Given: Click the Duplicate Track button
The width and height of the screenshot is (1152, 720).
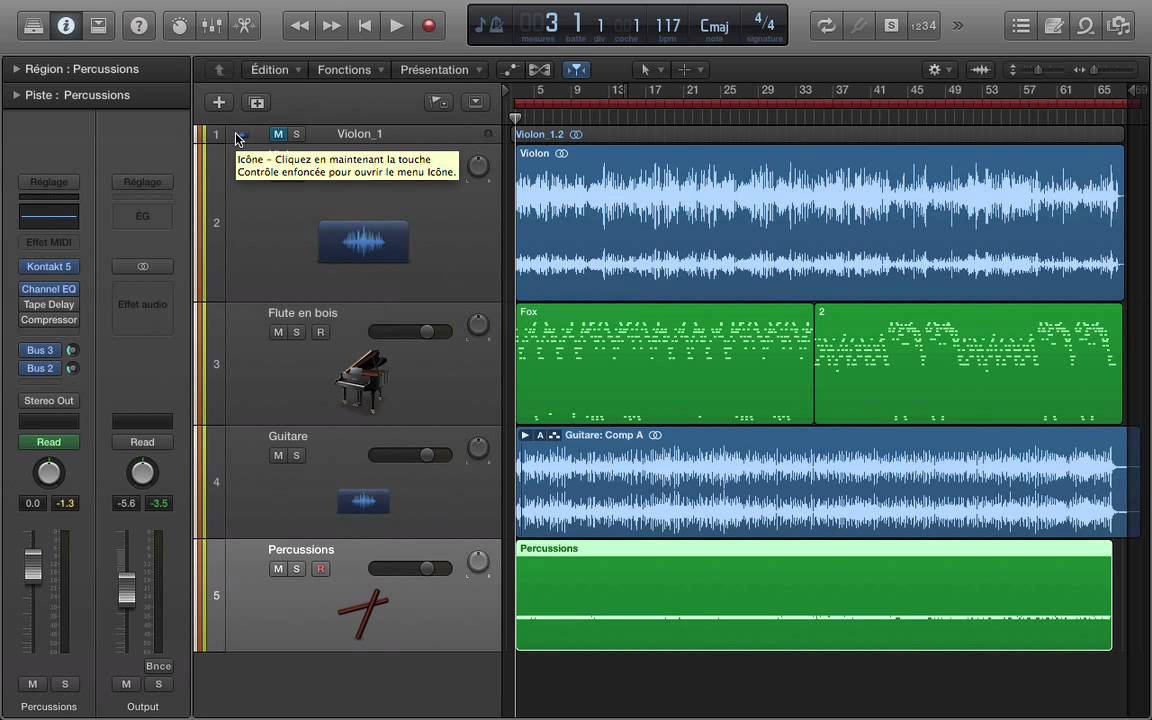Looking at the screenshot, I should (256, 102).
